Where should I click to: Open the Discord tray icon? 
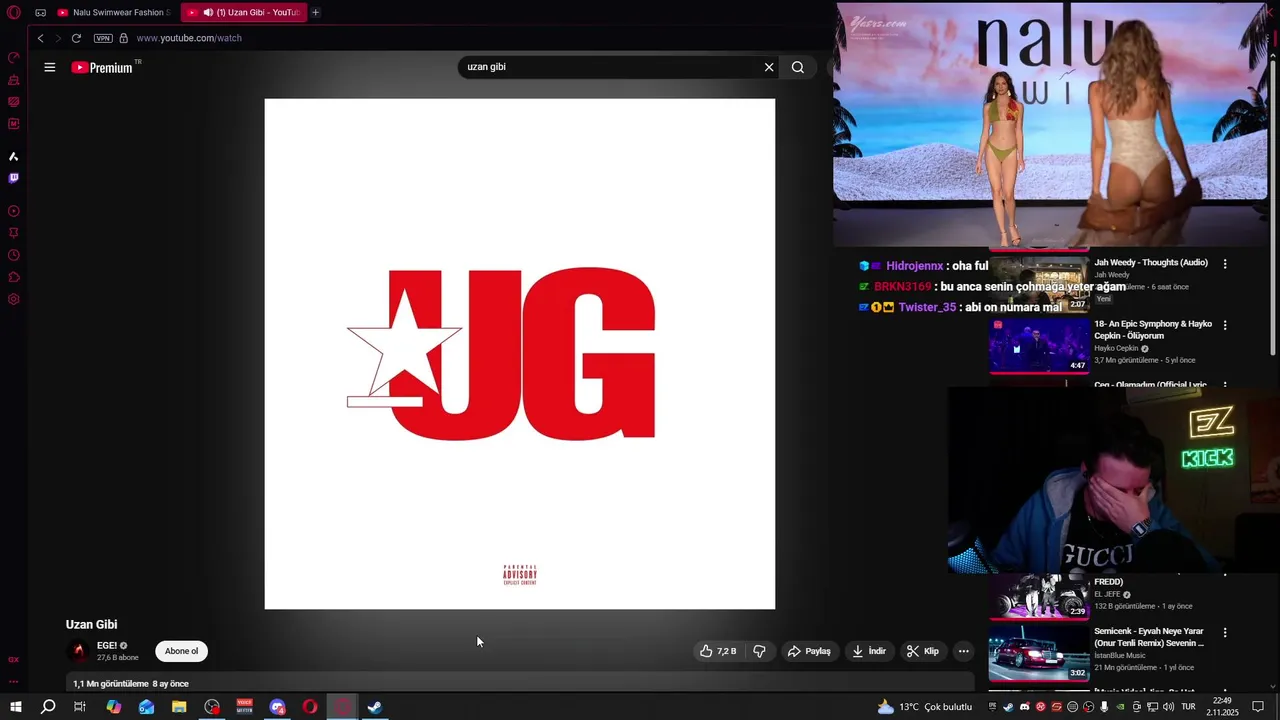1024,707
